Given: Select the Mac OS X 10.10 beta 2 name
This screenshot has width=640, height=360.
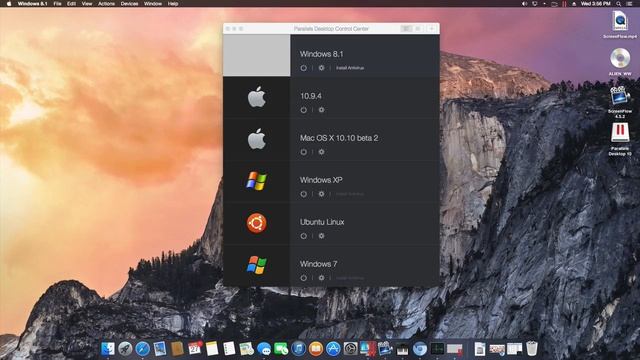Looking at the screenshot, I should 339,138.
